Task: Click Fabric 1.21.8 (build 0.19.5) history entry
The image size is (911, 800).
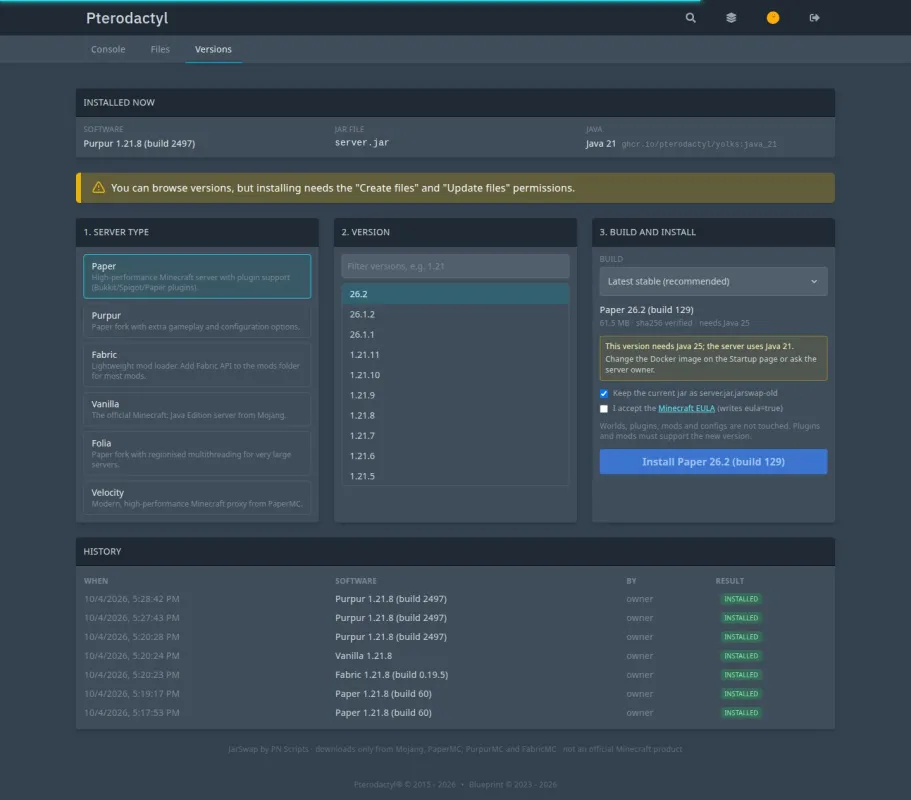Action: pos(391,675)
